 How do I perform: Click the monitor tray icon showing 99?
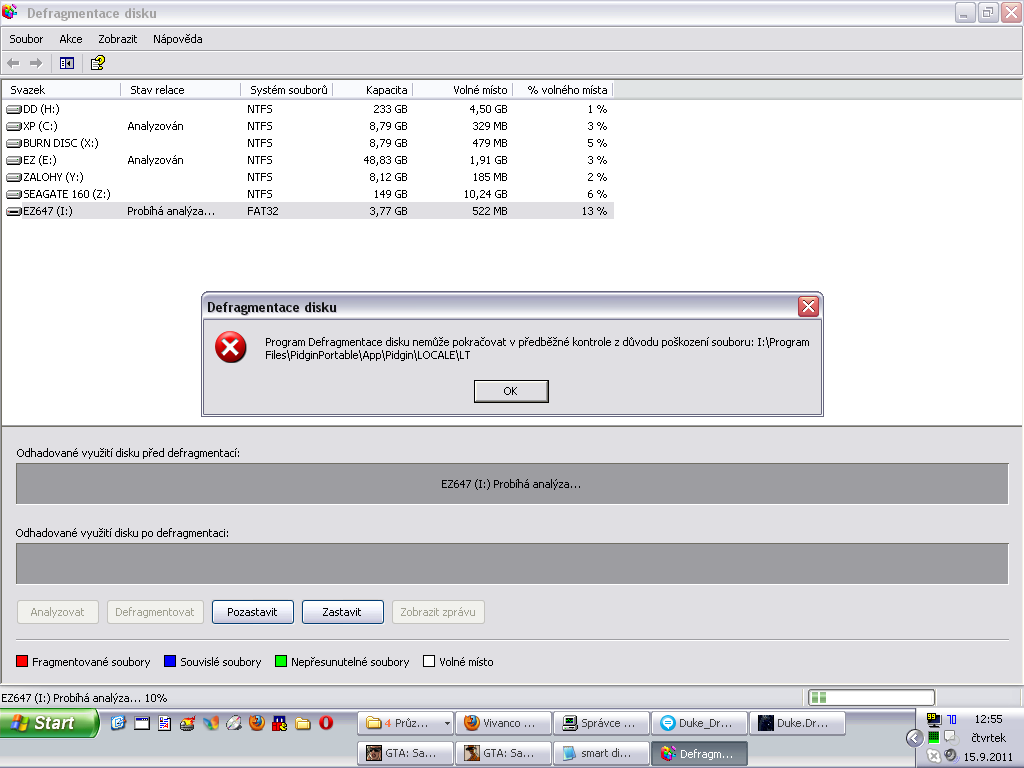pos(934,720)
